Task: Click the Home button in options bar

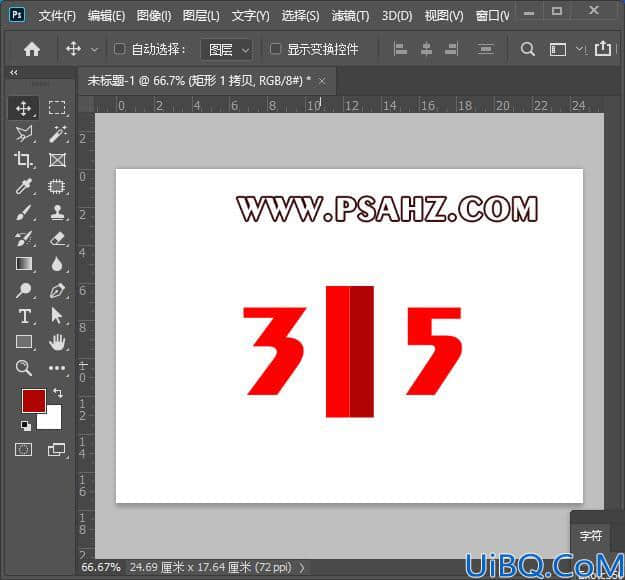Action: (32, 49)
